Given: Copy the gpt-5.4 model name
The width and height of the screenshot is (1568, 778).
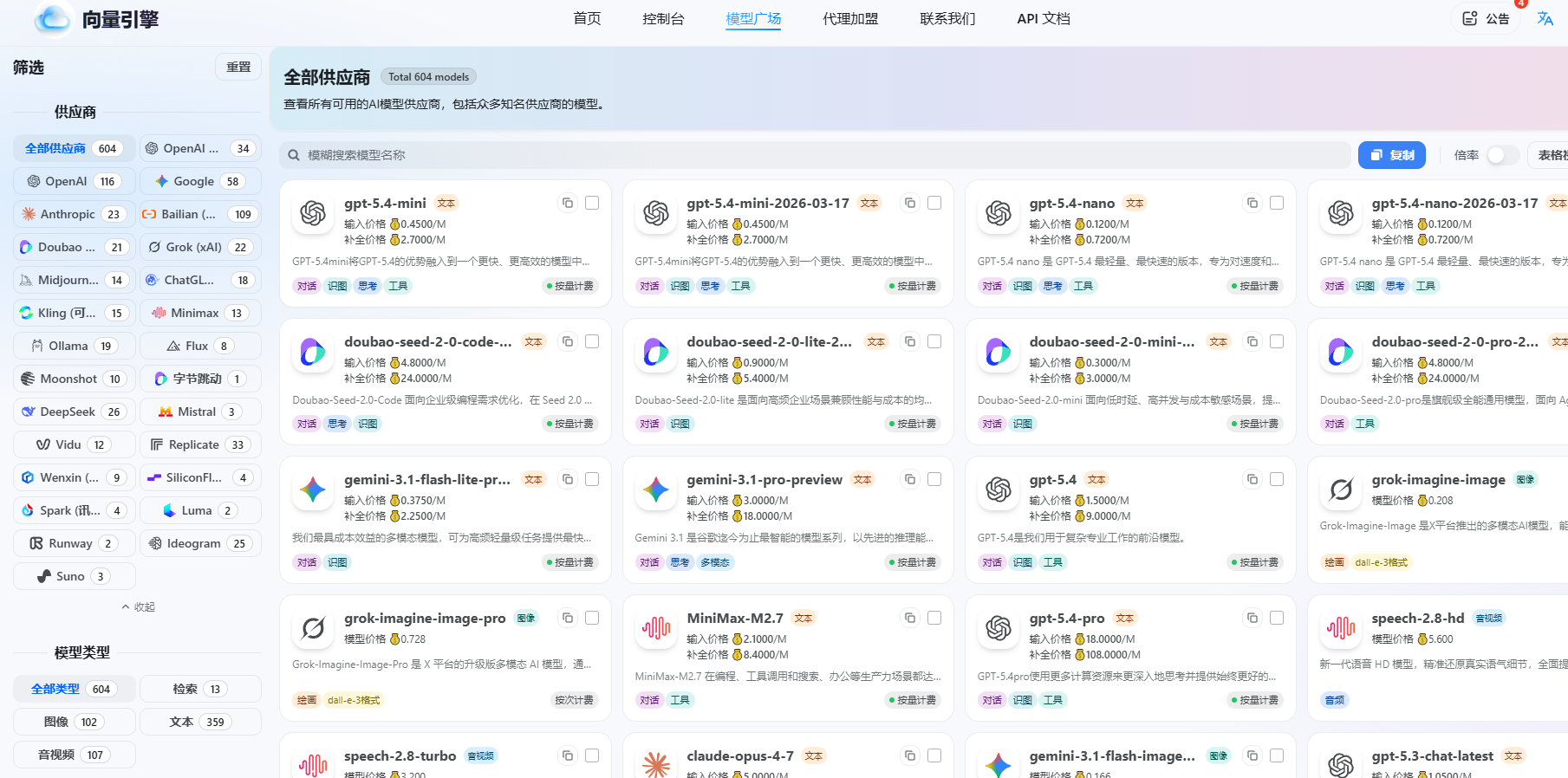Looking at the screenshot, I should tap(1252, 479).
